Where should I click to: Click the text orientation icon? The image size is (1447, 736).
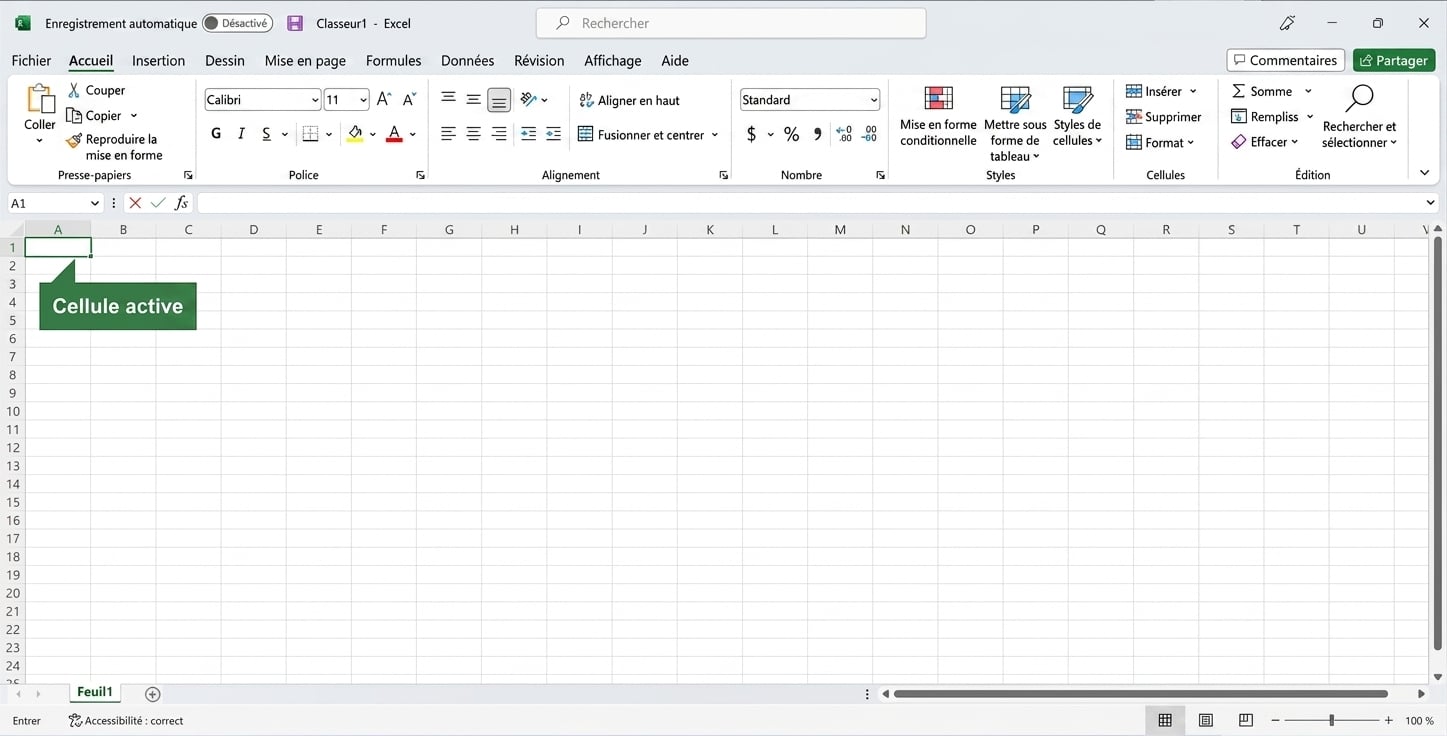tap(528, 99)
